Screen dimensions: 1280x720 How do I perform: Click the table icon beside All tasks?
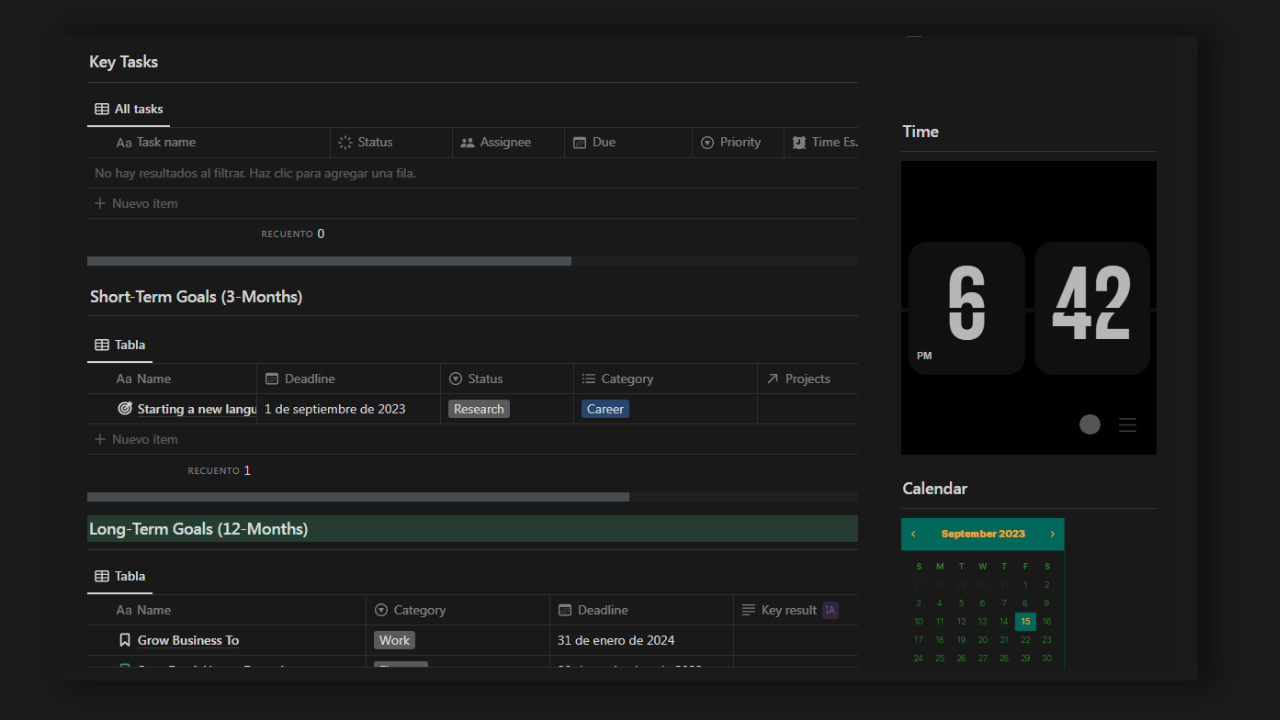tap(102, 109)
